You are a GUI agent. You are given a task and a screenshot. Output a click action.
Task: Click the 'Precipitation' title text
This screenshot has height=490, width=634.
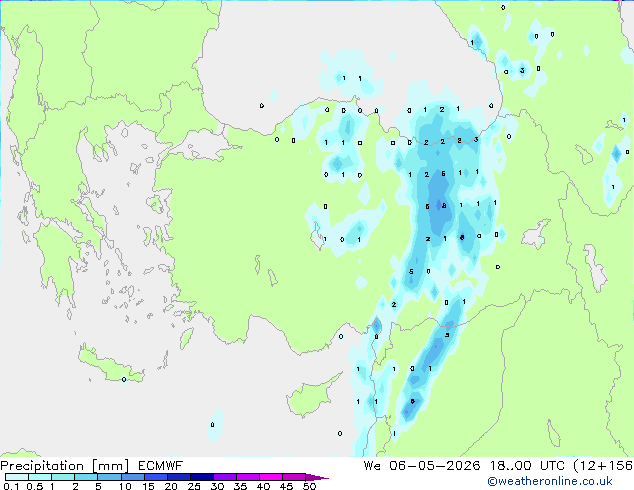click(x=42, y=466)
